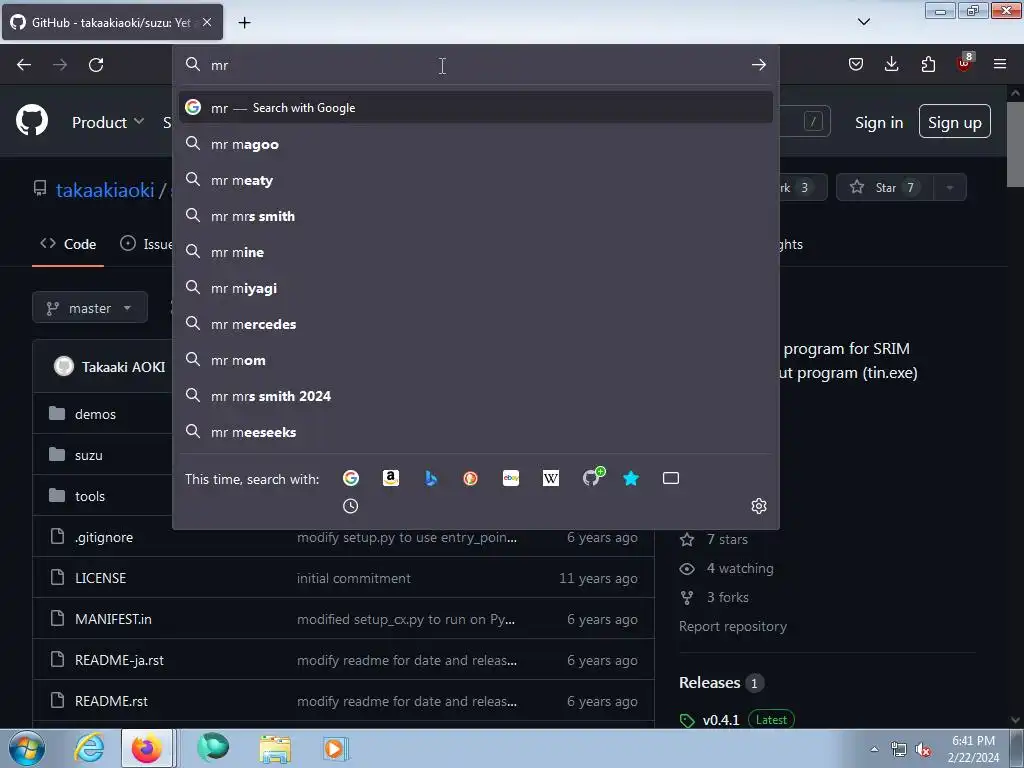
Task: Open Report repository link
Action: pos(733,626)
